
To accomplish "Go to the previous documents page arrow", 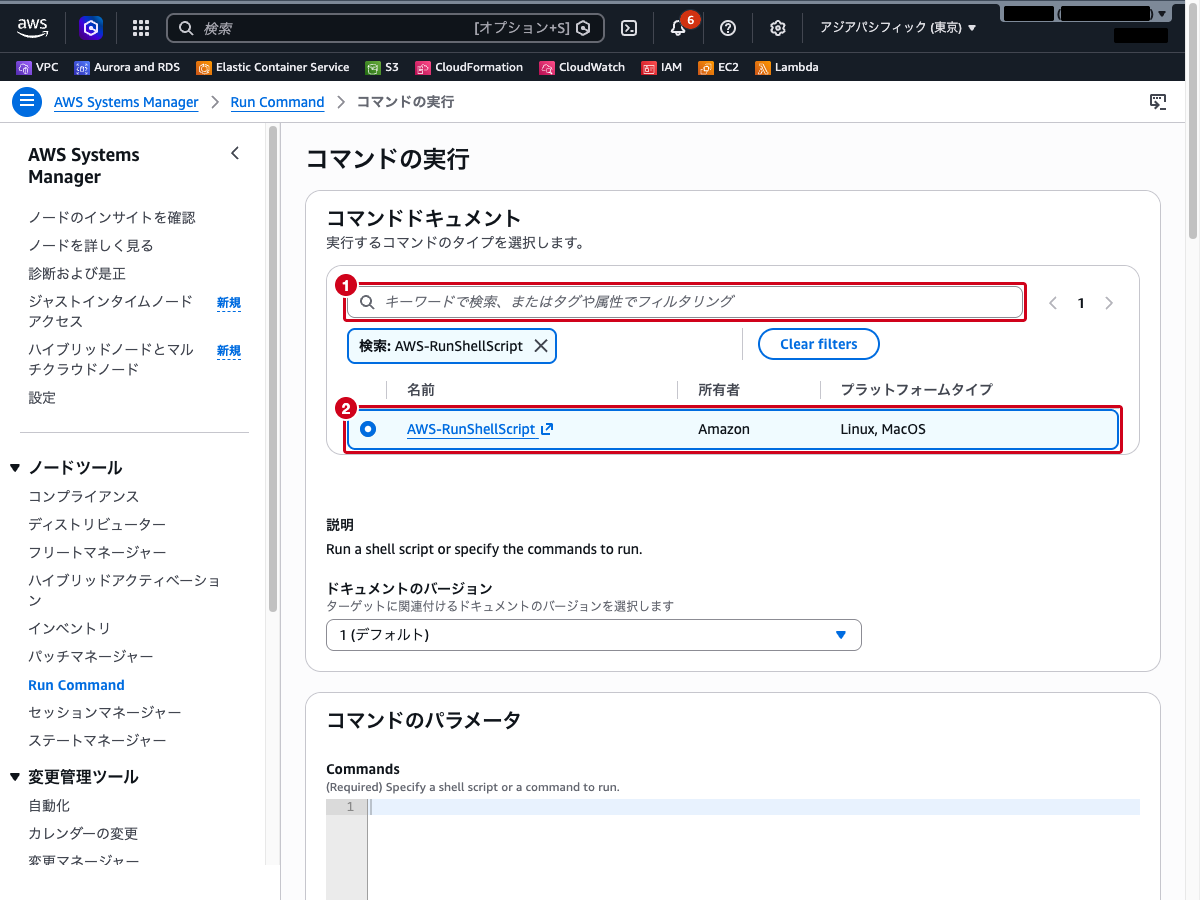I will 1053,303.
